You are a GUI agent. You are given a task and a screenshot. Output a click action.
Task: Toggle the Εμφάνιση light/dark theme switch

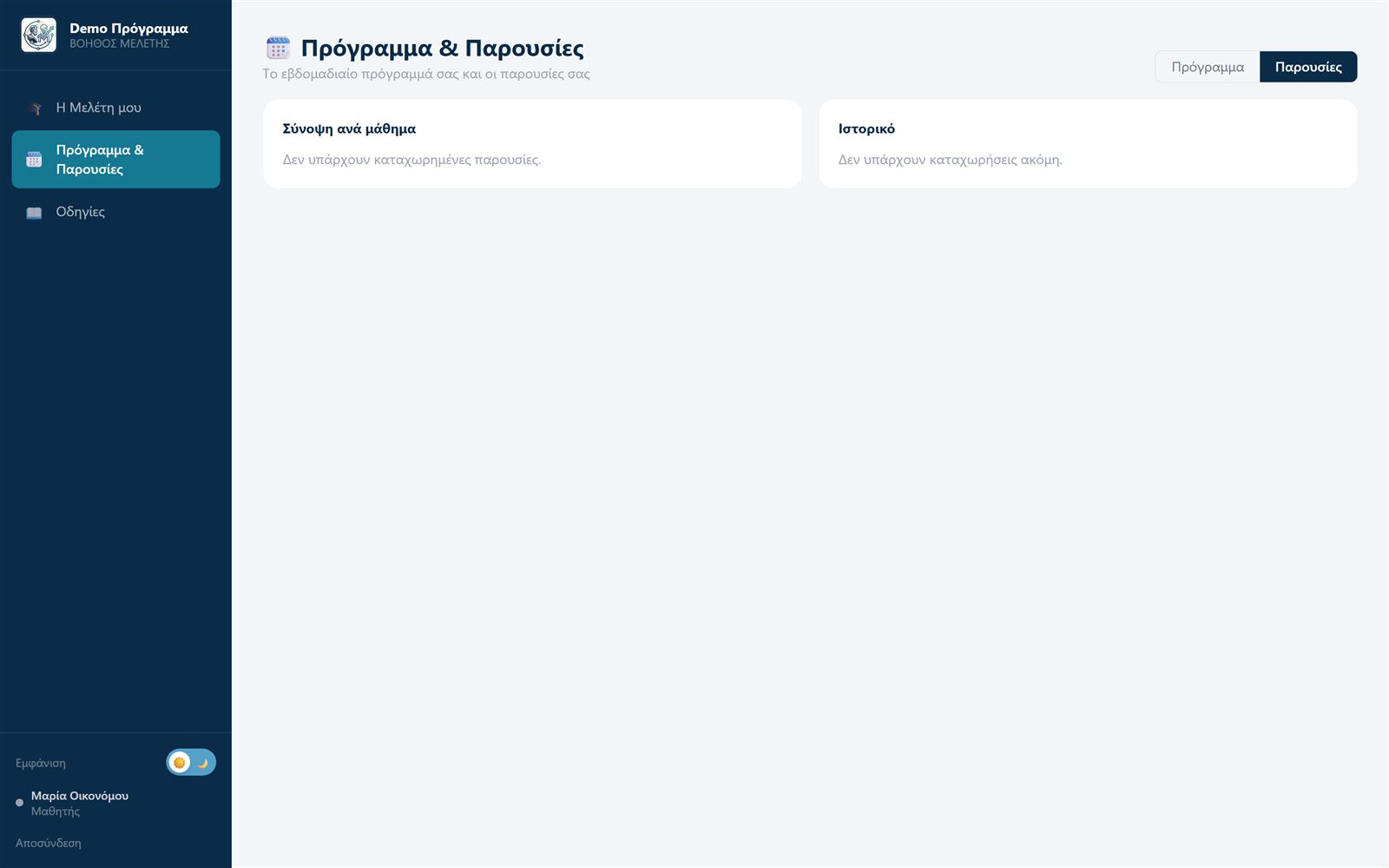point(191,763)
